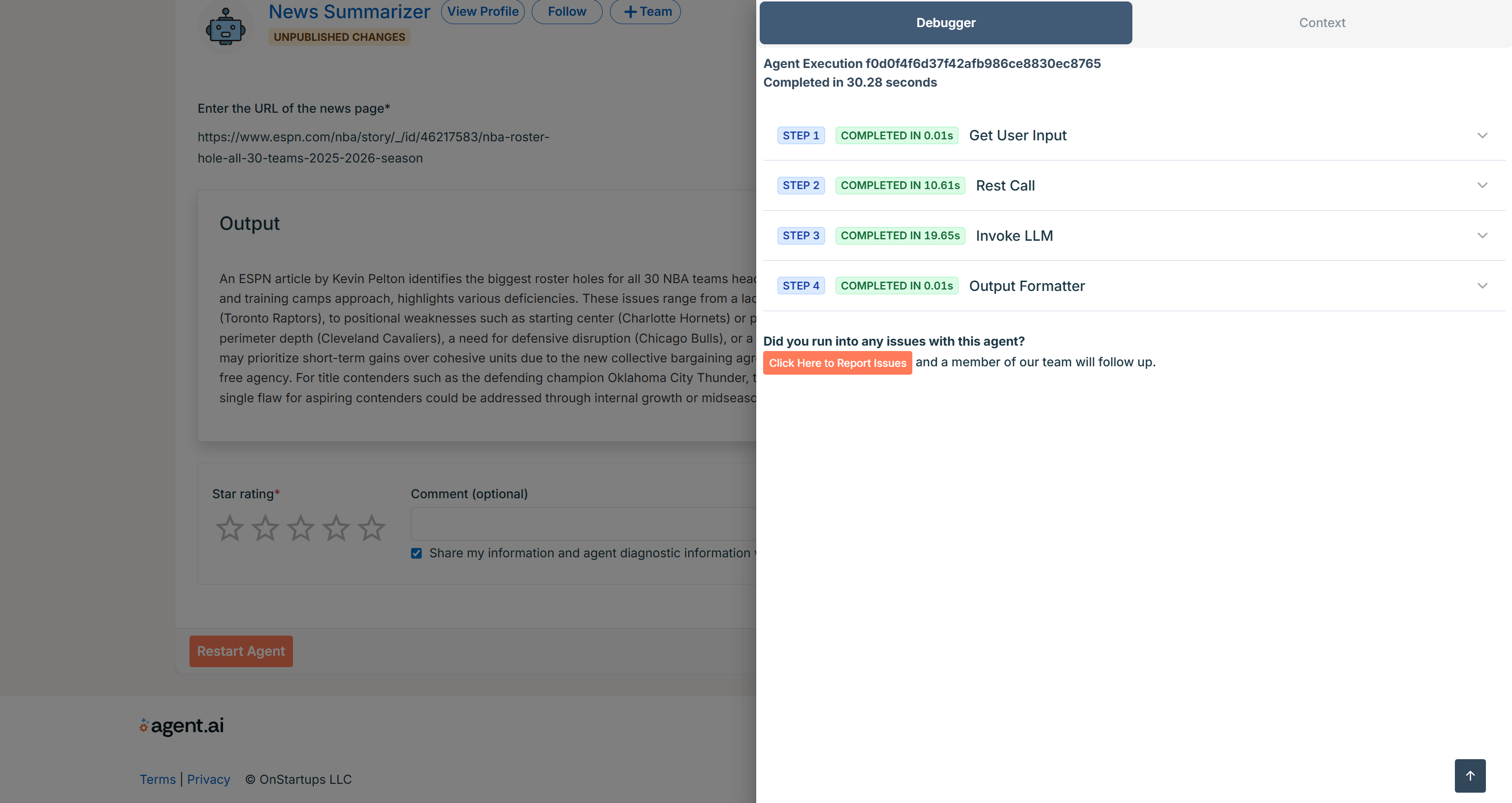The image size is (1512, 803).
Task: Open the Privacy link in the footer
Action: click(208, 779)
